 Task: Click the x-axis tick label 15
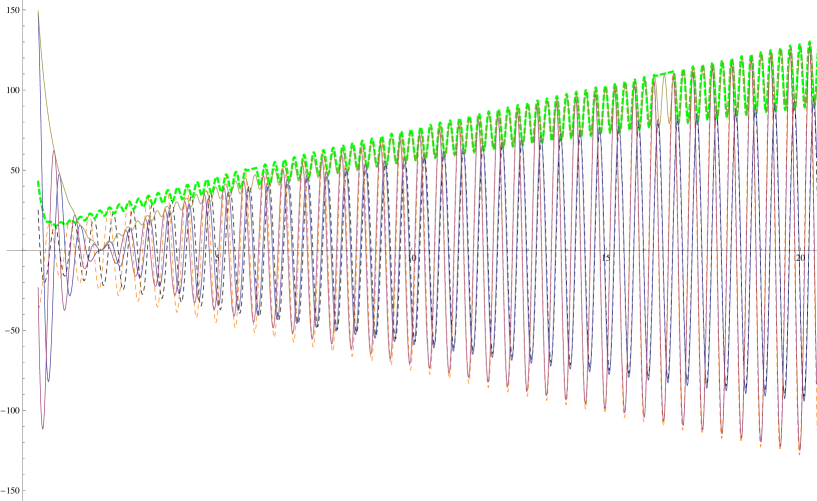coord(606,258)
